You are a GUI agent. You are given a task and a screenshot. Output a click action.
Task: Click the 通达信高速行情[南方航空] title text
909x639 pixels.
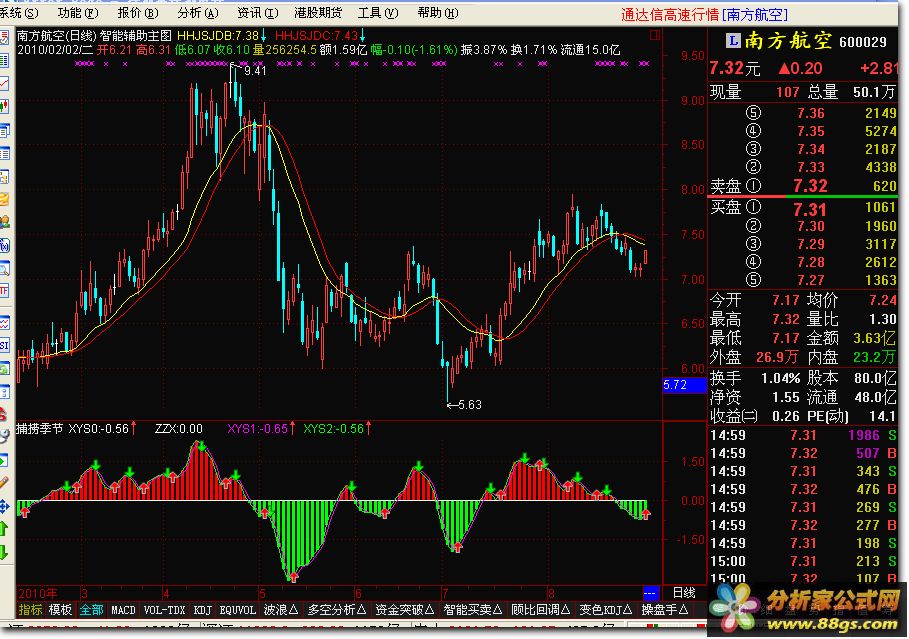[x=704, y=15]
